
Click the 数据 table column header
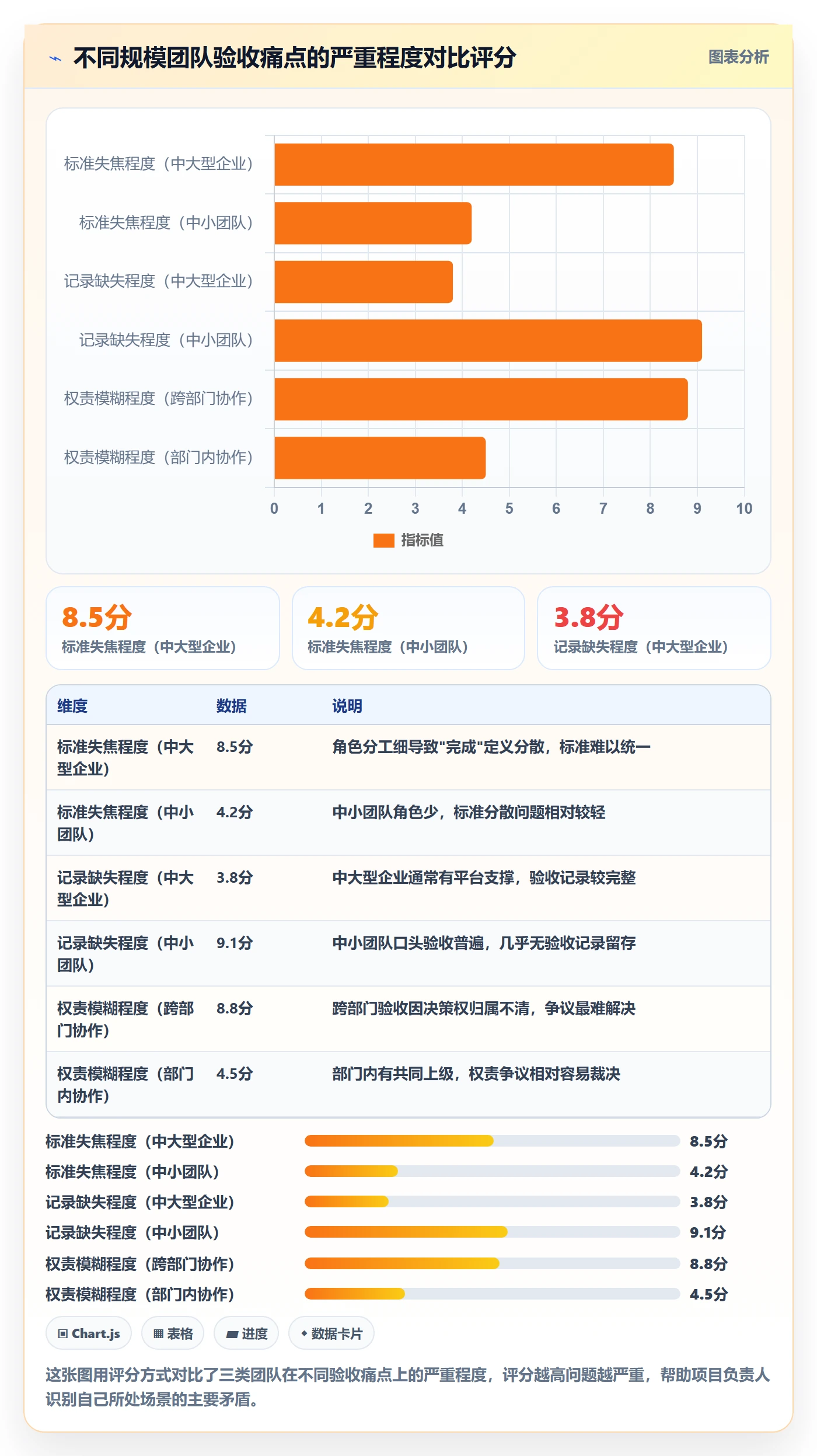[232, 706]
